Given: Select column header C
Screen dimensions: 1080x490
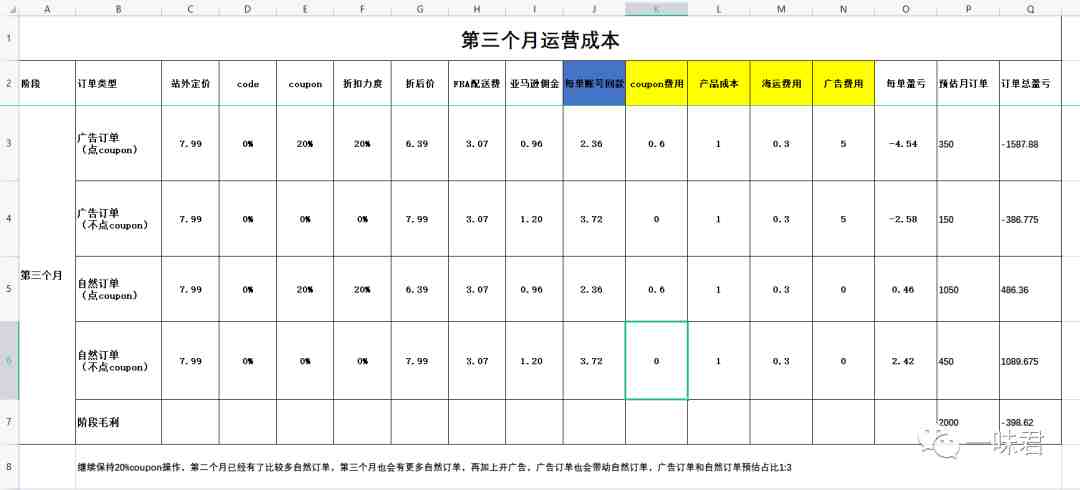Looking at the screenshot, I should [x=190, y=9].
